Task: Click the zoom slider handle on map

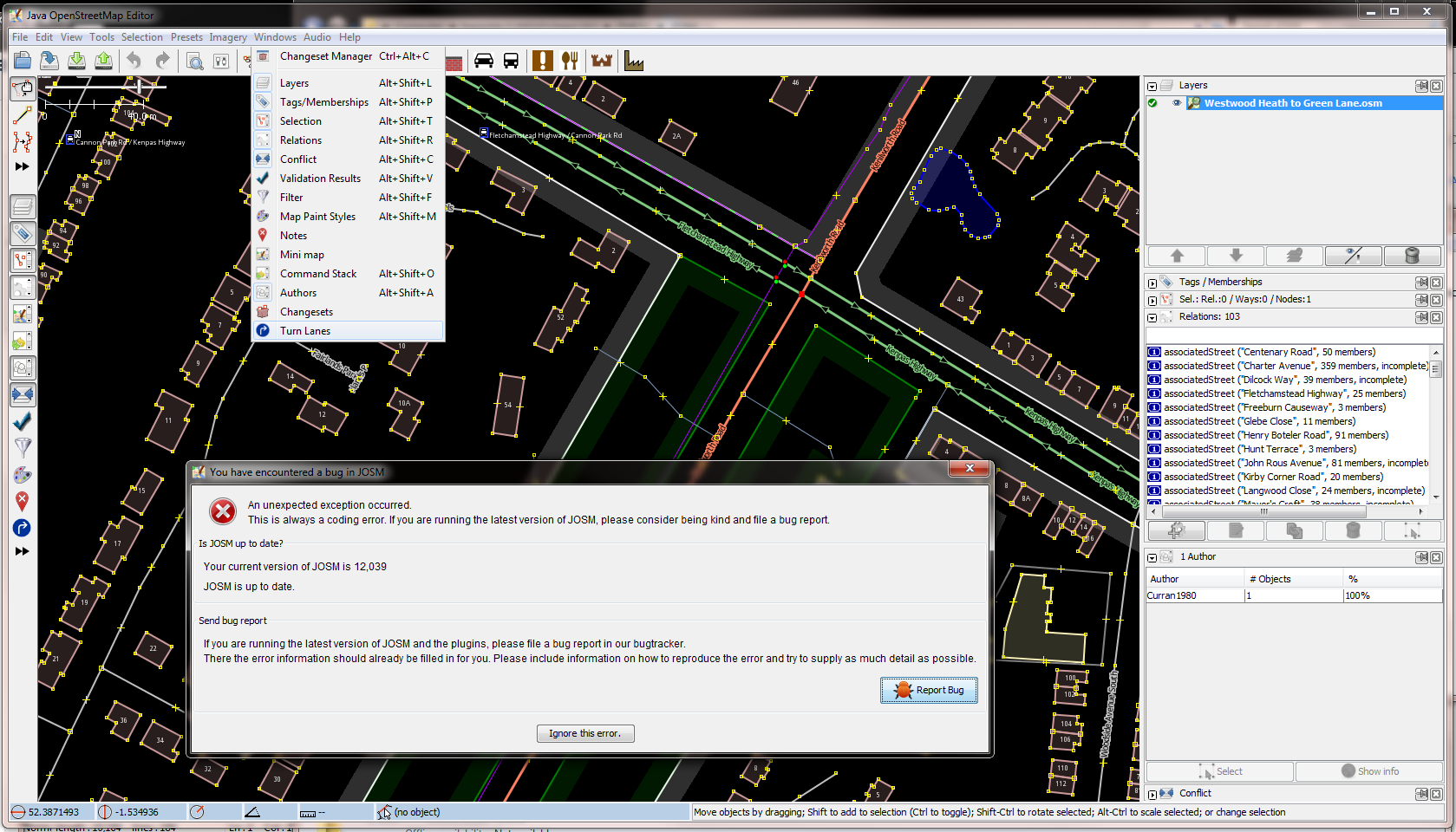Action: [x=140, y=86]
